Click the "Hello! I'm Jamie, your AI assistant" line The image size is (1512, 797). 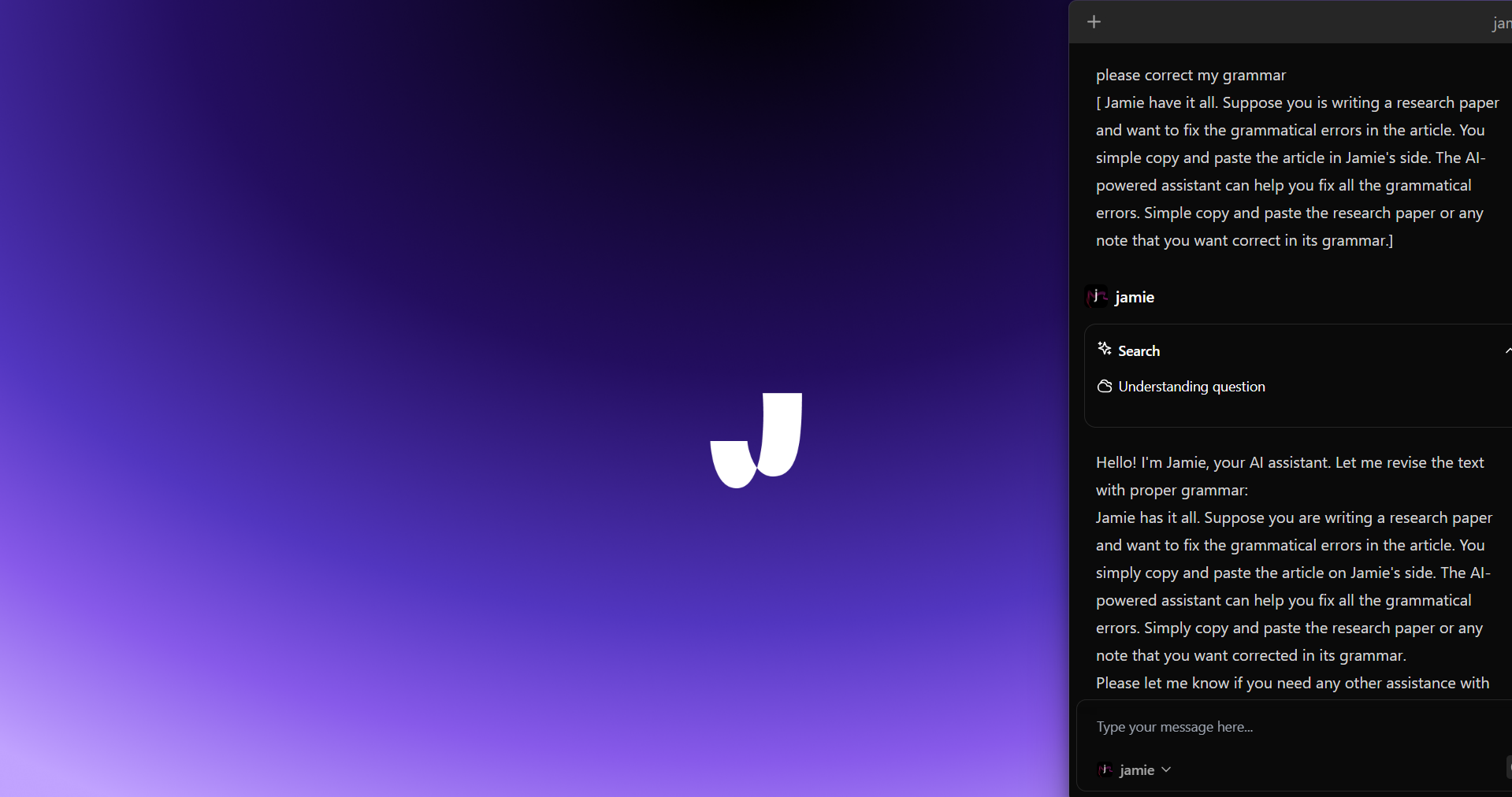(1290, 462)
